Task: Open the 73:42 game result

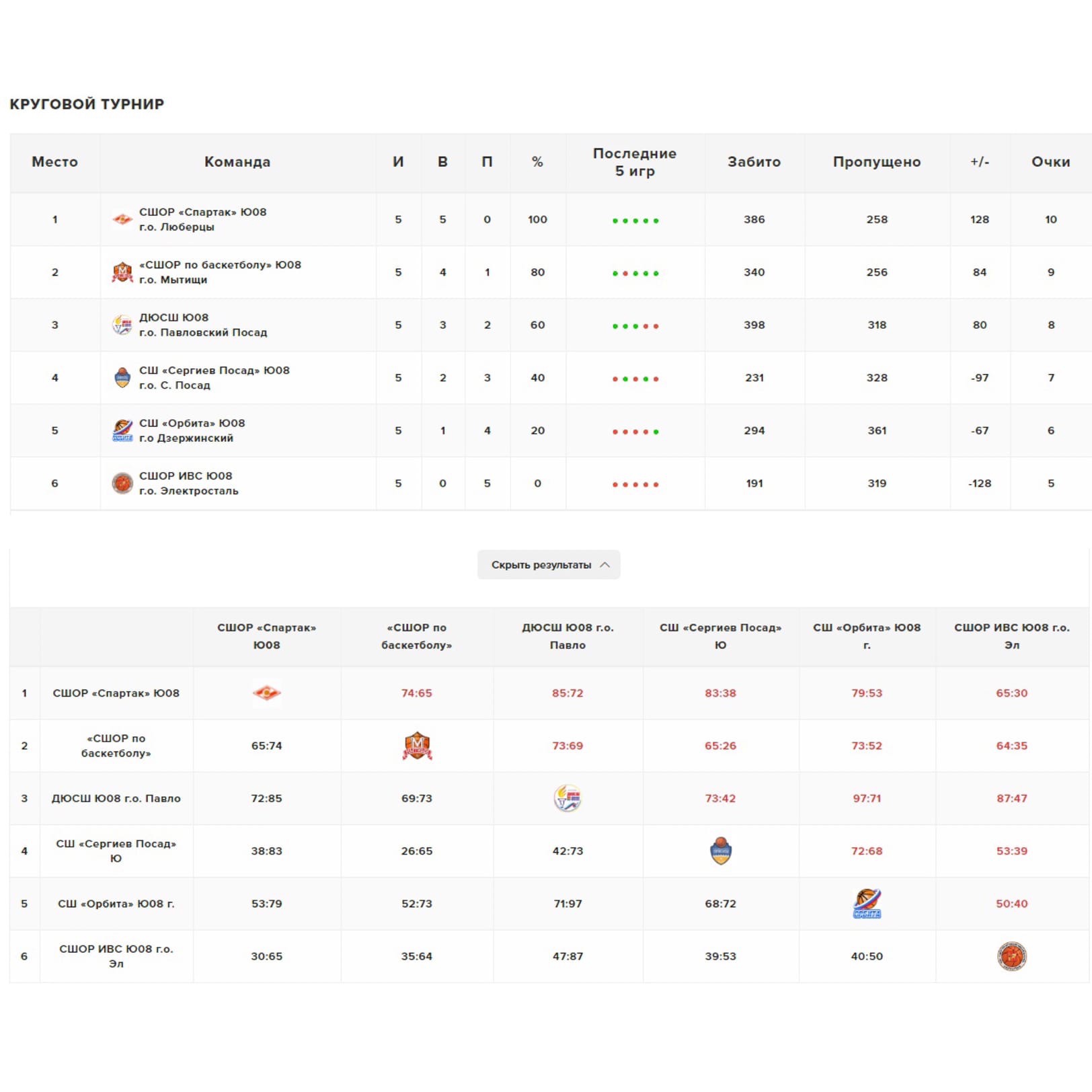Action: 721,798
